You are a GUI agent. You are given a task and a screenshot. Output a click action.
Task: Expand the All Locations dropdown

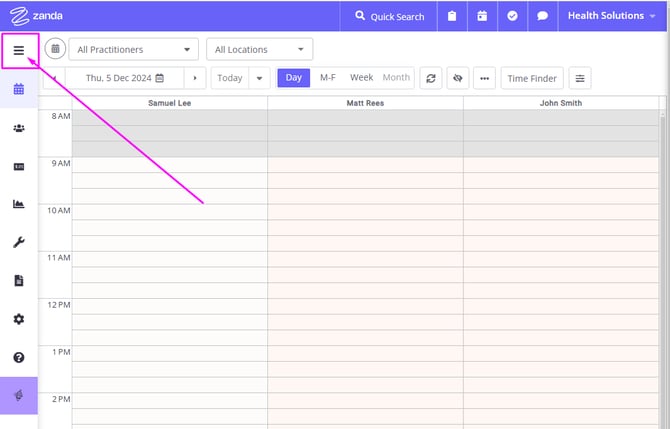(259, 49)
